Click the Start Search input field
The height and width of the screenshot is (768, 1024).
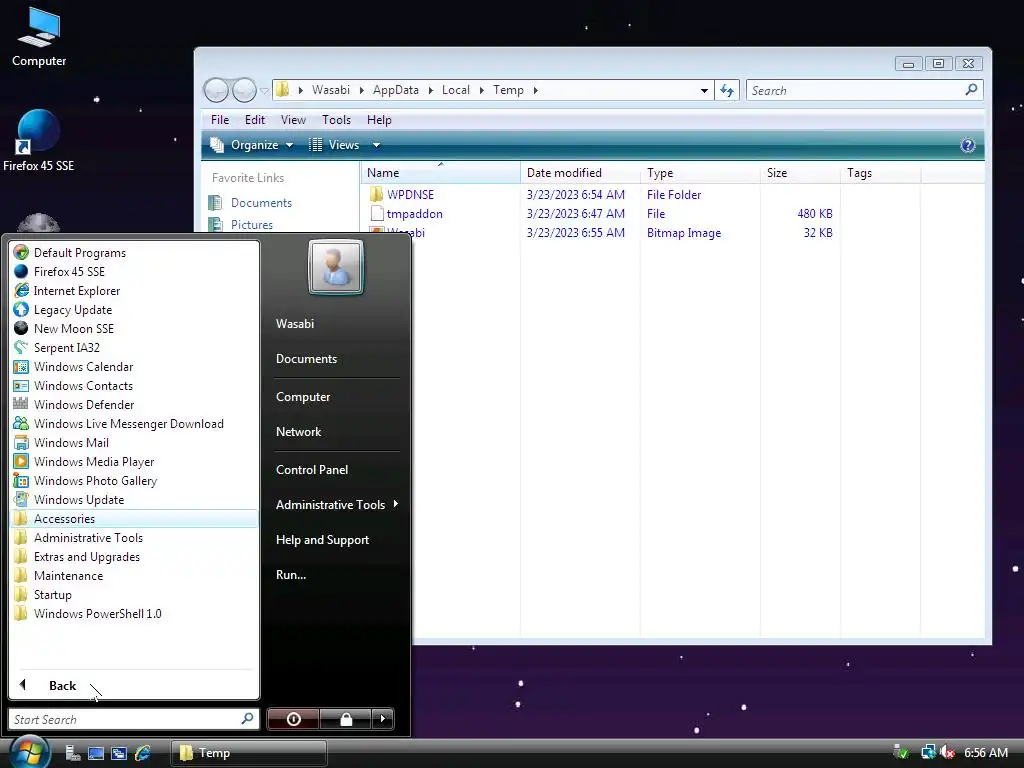[x=133, y=719]
